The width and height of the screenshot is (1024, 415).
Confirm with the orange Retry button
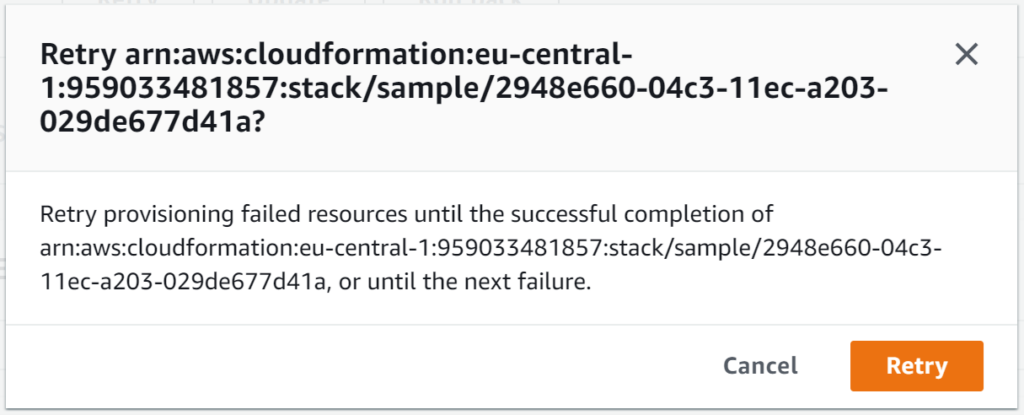[917, 366]
